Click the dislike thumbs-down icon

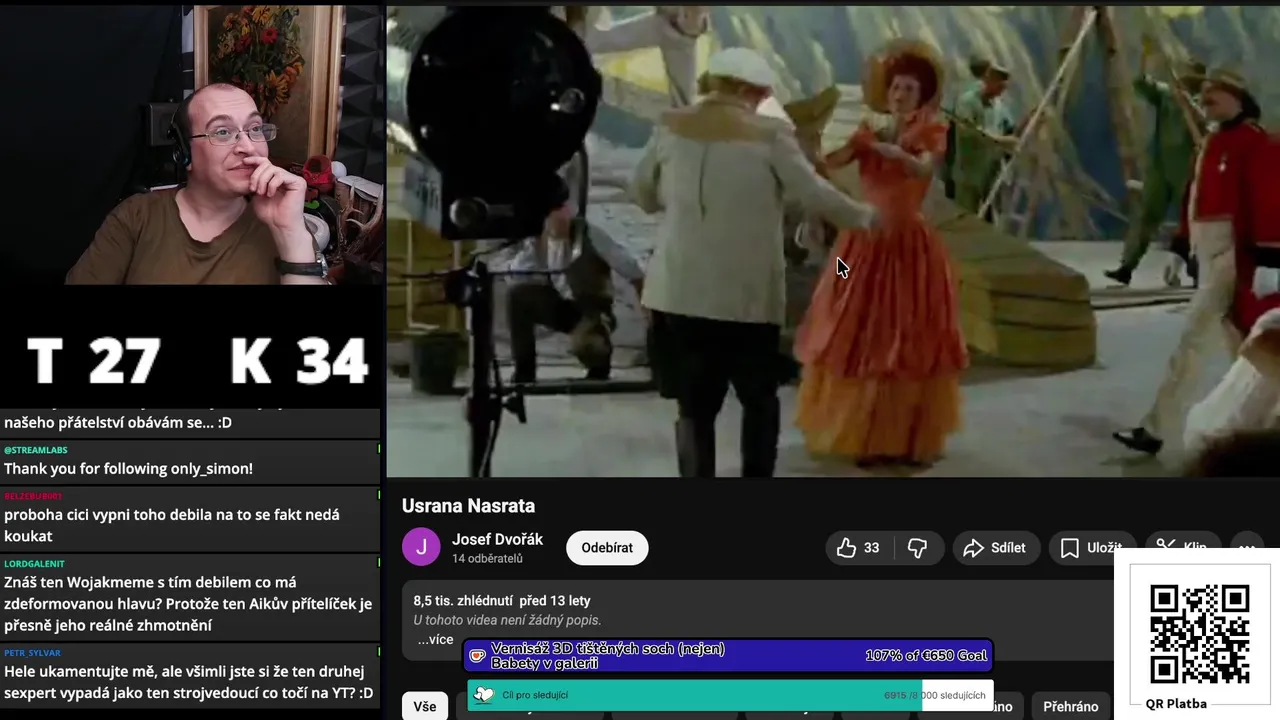coord(917,548)
